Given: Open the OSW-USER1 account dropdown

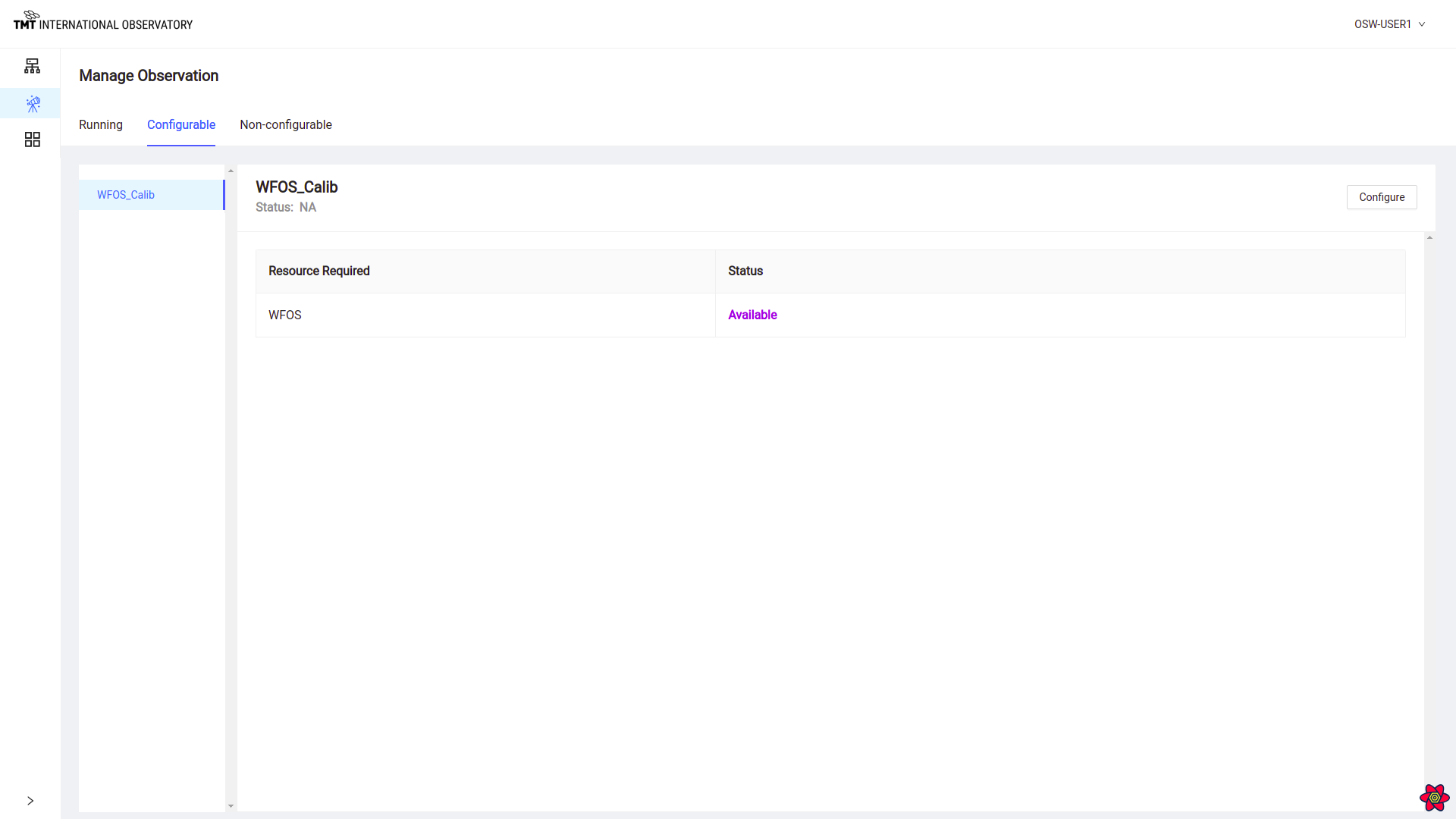Looking at the screenshot, I should 1389,24.
